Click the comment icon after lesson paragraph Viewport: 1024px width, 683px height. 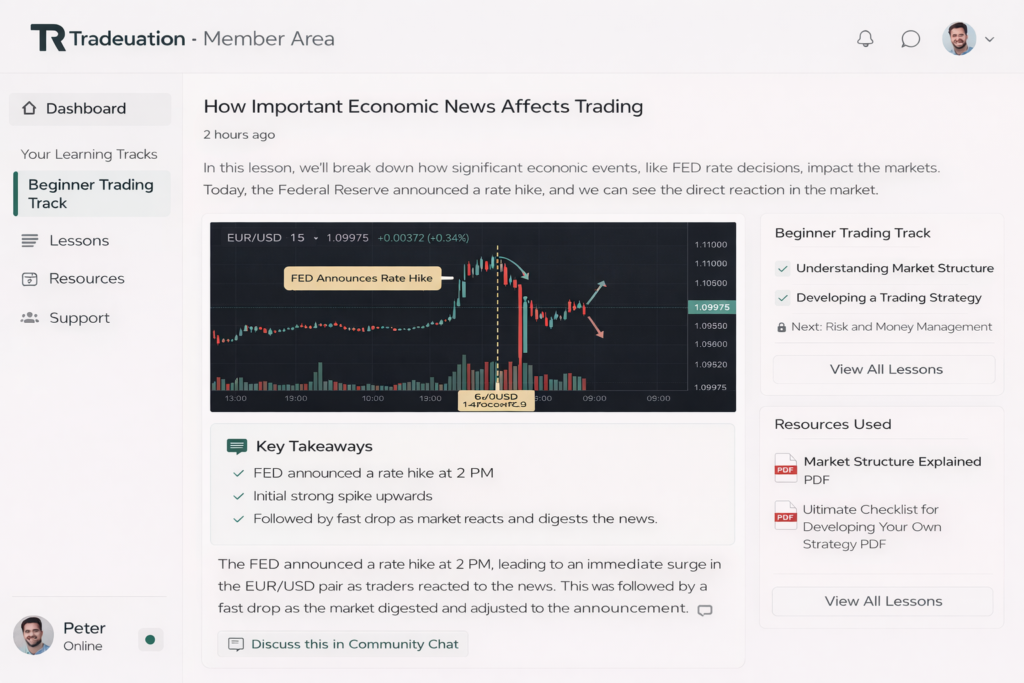[x=705, y=610]
